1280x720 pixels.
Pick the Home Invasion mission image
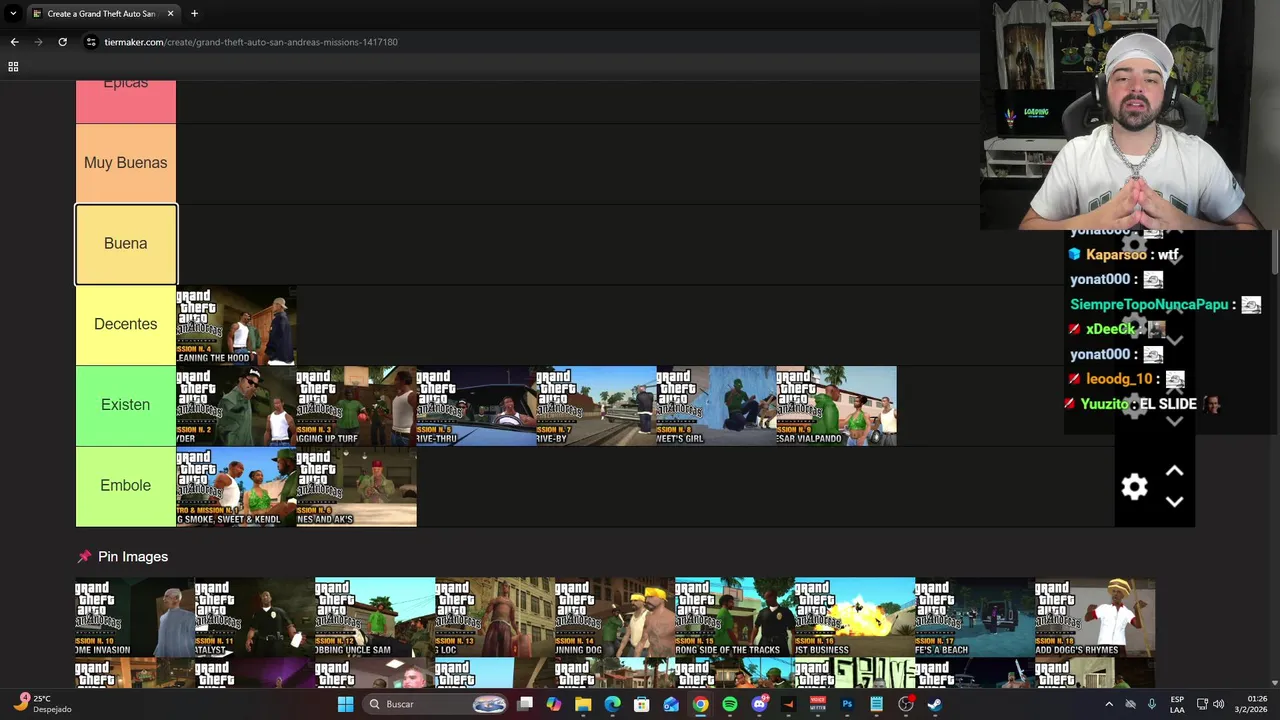click(135, 617)
